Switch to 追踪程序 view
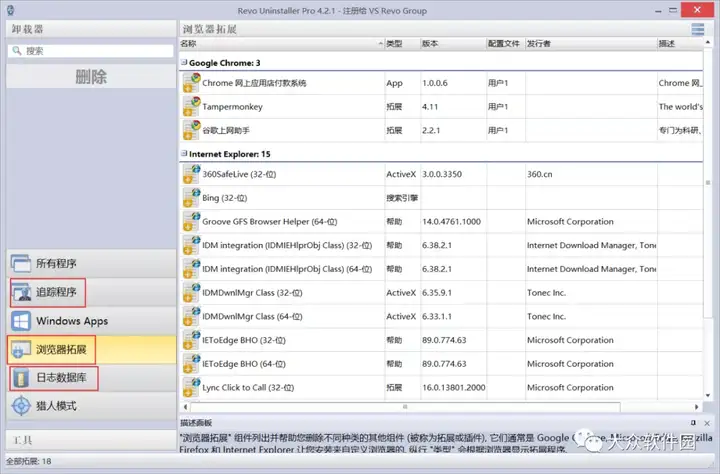720x474 pixels. click(x=91, y=292)
